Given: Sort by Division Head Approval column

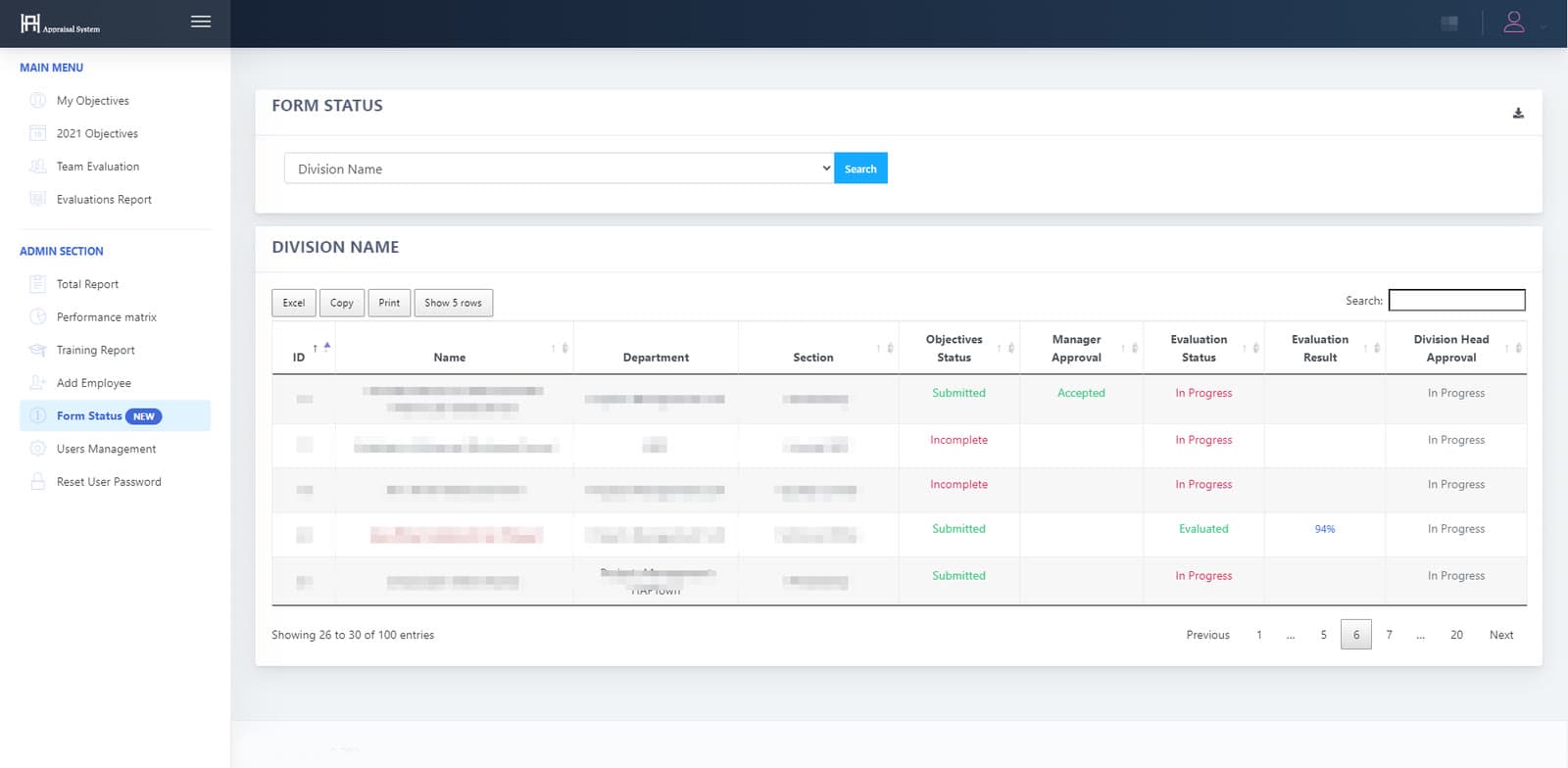Looking at the screenshot, I should tap(1455, 348).
